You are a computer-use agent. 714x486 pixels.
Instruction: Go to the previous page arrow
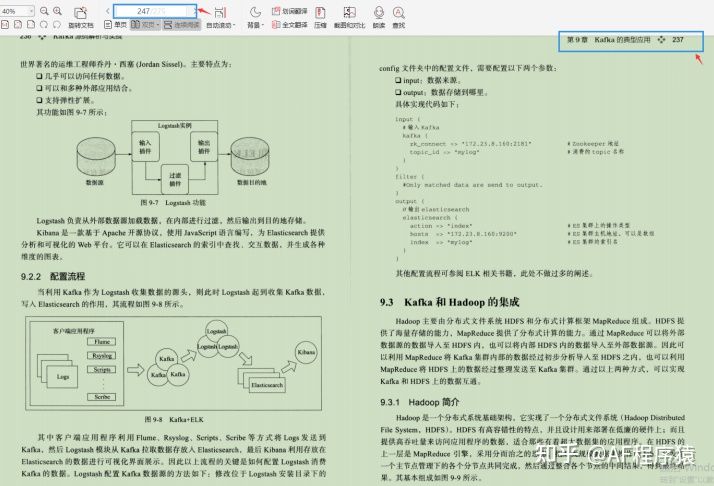pos(107,11)
